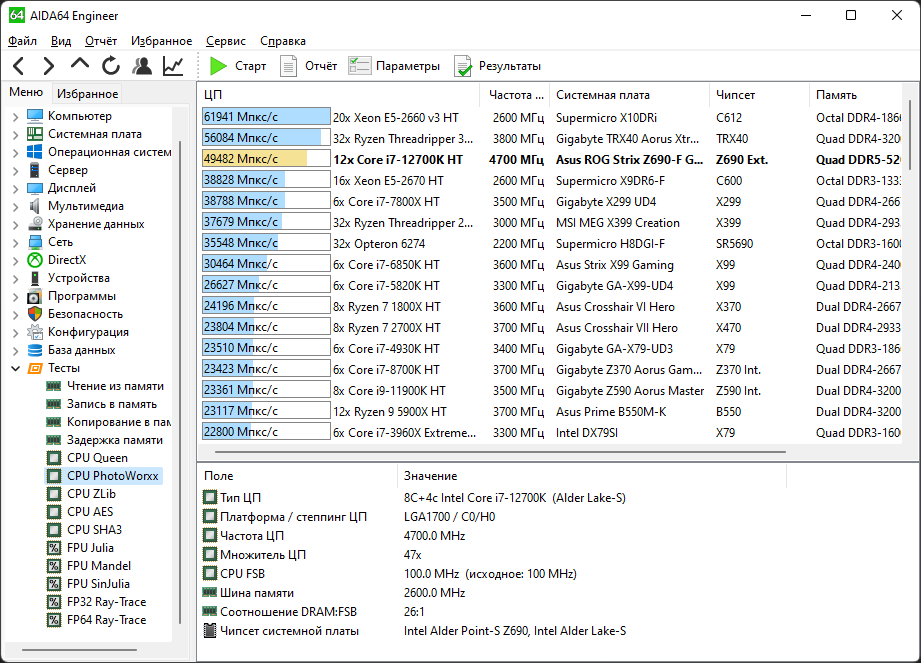
Task: Select the Хранение данных disk icon
Action: (x=35, y=224)
